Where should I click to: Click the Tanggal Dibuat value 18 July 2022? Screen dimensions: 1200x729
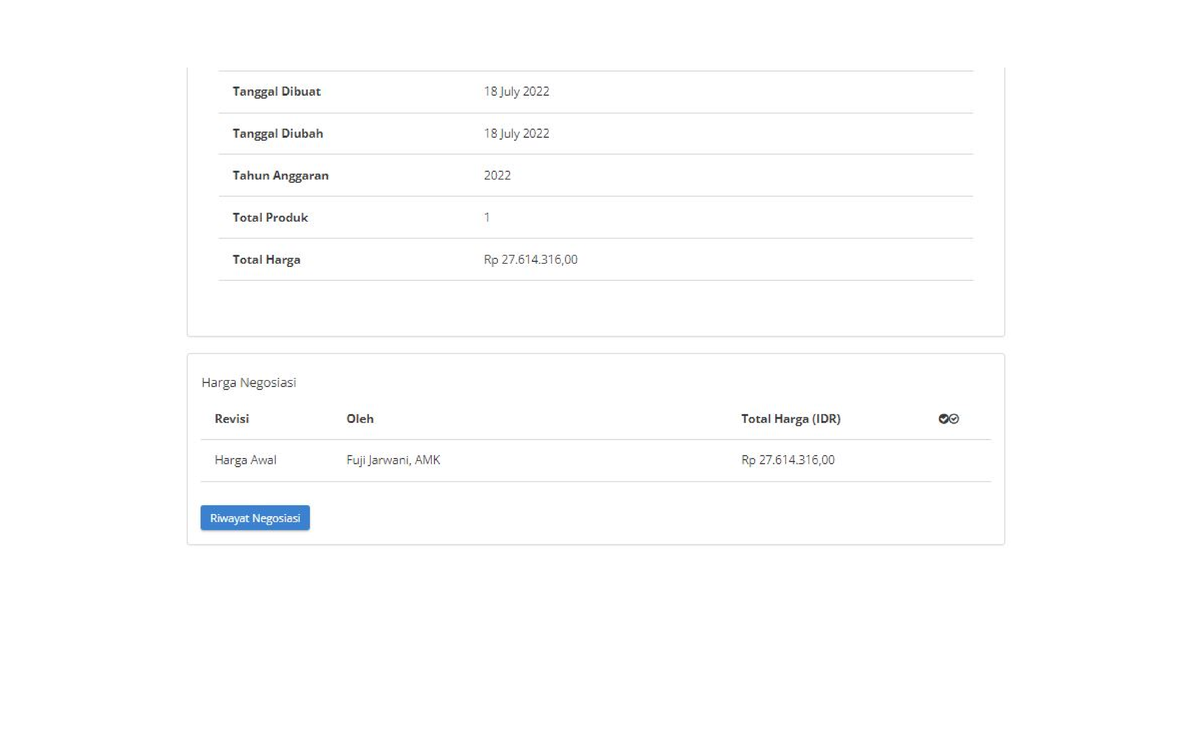coord(516,91)
